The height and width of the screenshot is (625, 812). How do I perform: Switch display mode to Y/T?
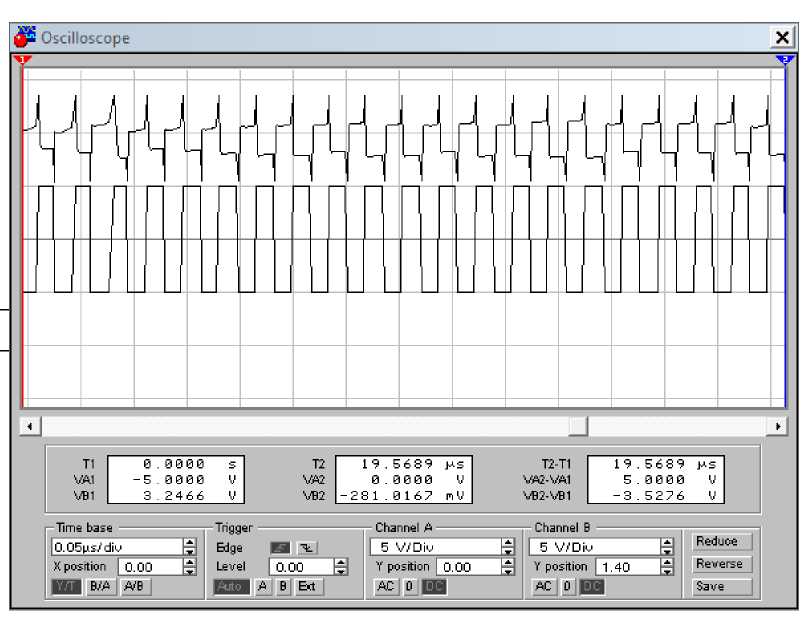(66, 587)
